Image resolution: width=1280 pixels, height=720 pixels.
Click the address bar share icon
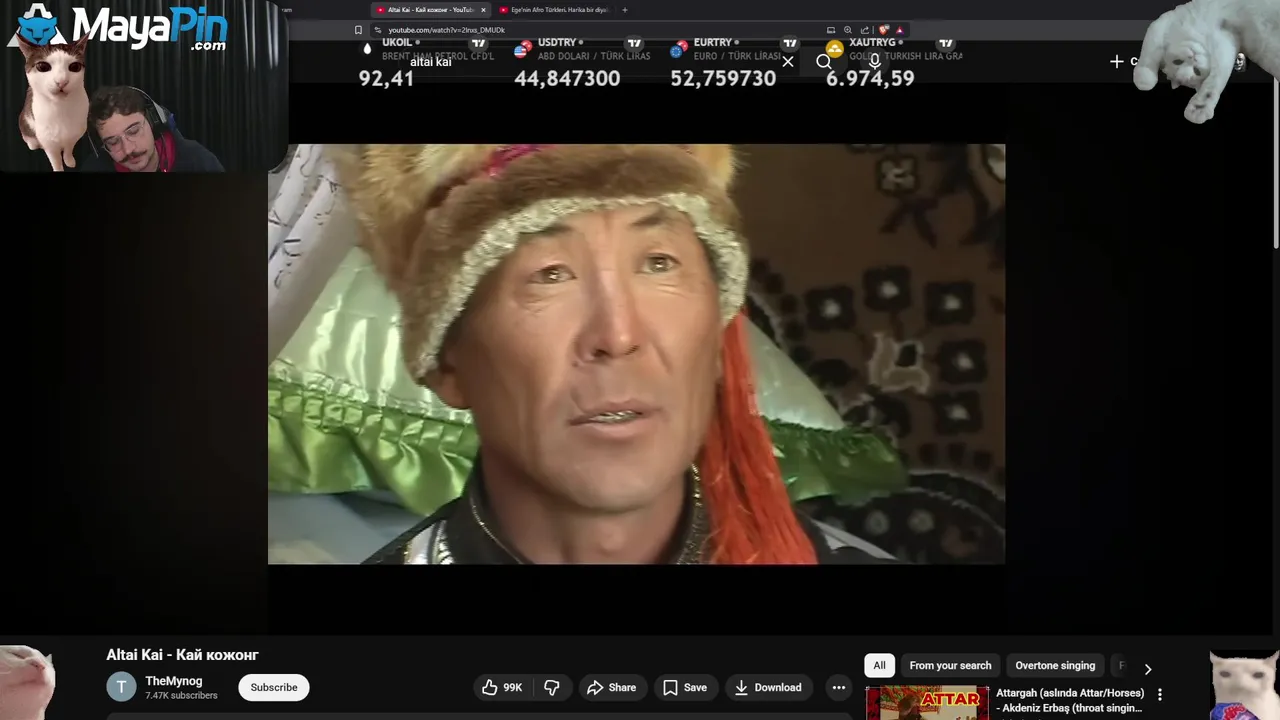click(x=865, y=30)
